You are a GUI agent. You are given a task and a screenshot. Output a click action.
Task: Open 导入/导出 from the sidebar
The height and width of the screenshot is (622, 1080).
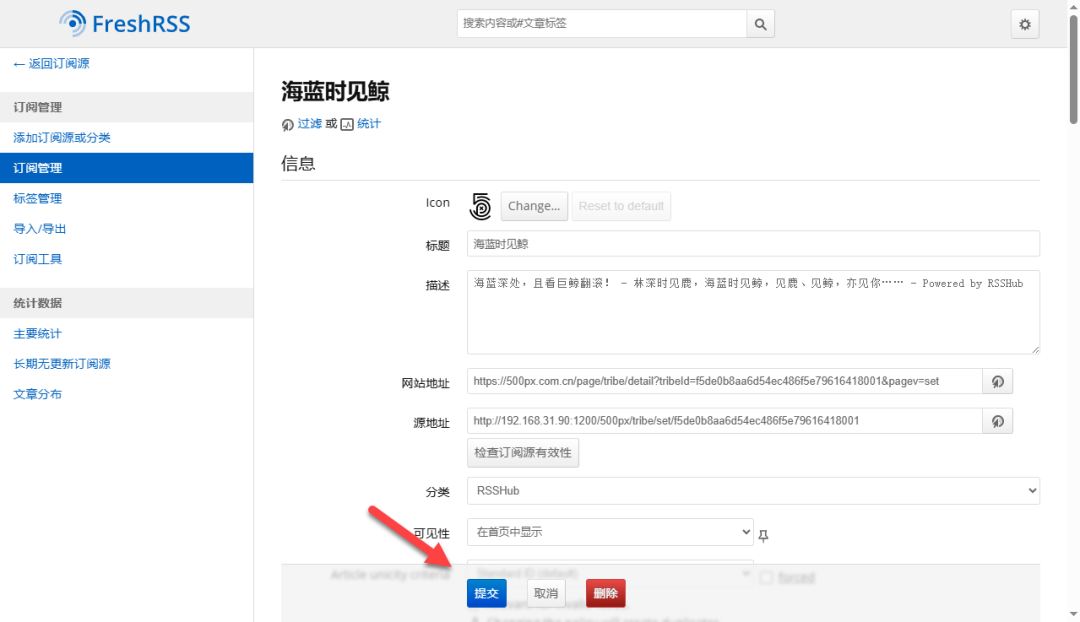(x=40, y=228)
